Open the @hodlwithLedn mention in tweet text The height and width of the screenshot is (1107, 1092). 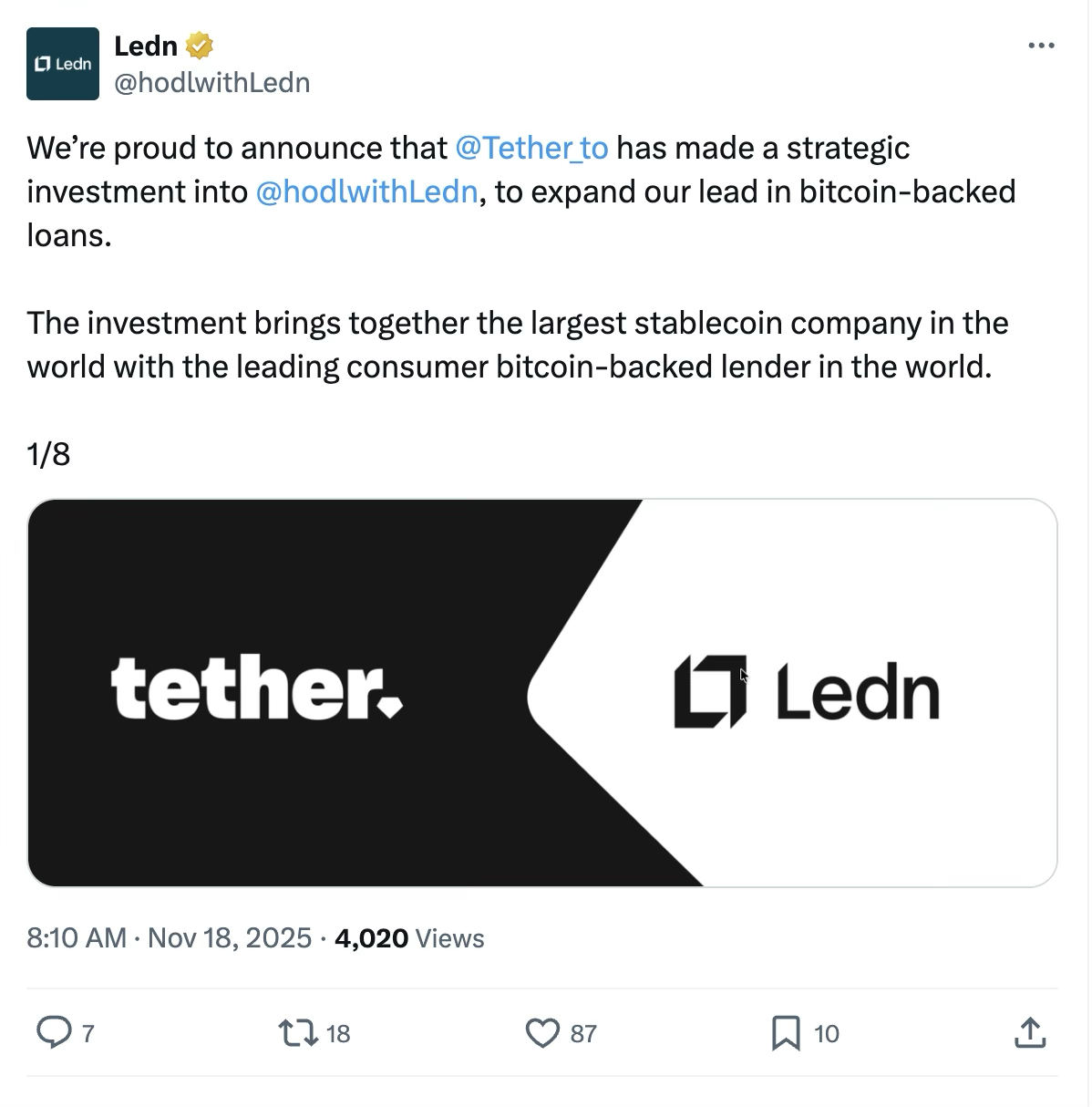366,191
